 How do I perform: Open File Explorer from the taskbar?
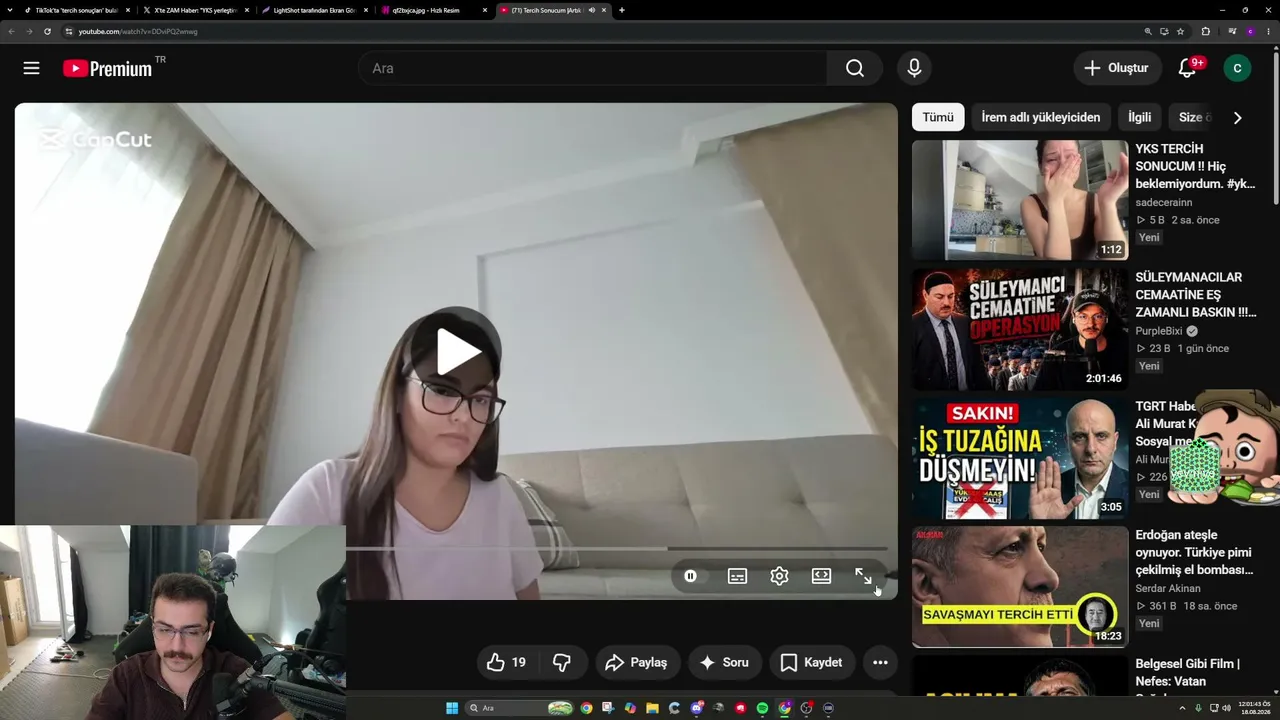(652, 708)
